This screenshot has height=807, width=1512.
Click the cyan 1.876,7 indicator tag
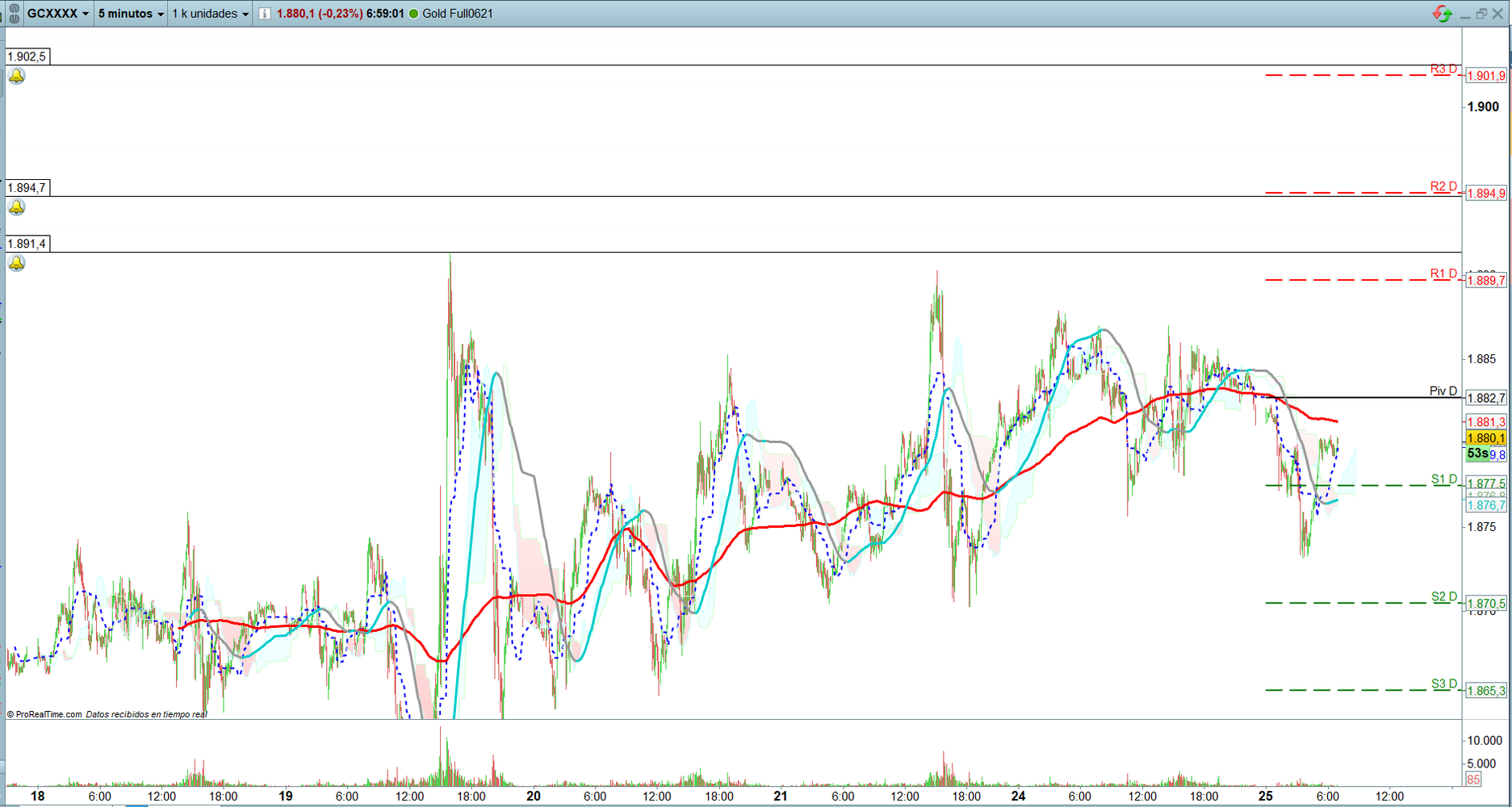pos(1486,505)
